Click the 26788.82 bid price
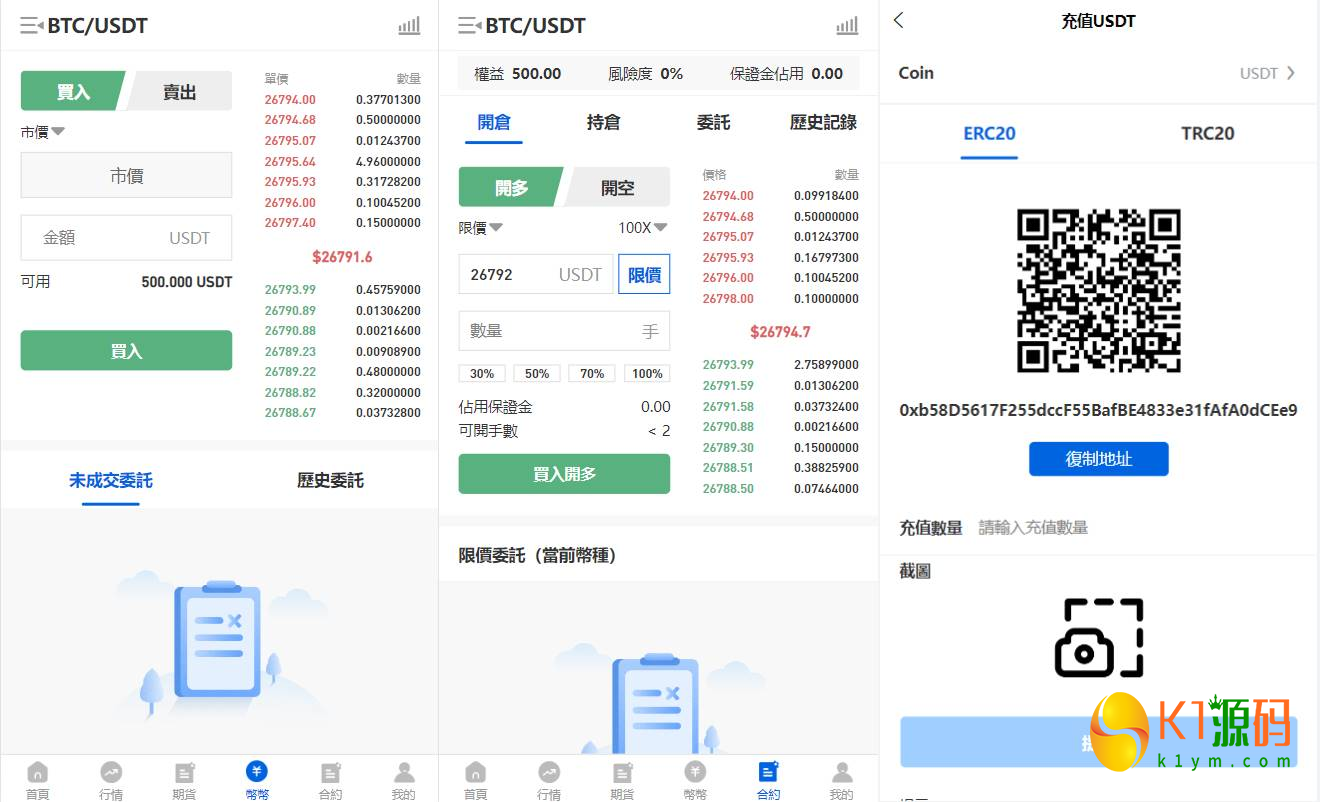The height and width of the screenshot is (802, 1320). tap(290, 393)
